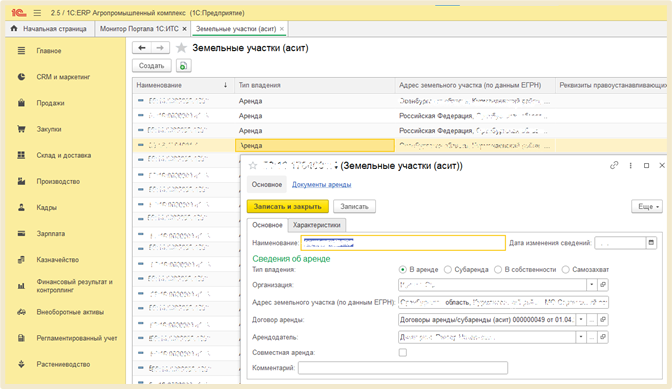This screenshot has height=389, width=672.
Task: Add Земельные участки list to favorites star
Action: point(181,48)
